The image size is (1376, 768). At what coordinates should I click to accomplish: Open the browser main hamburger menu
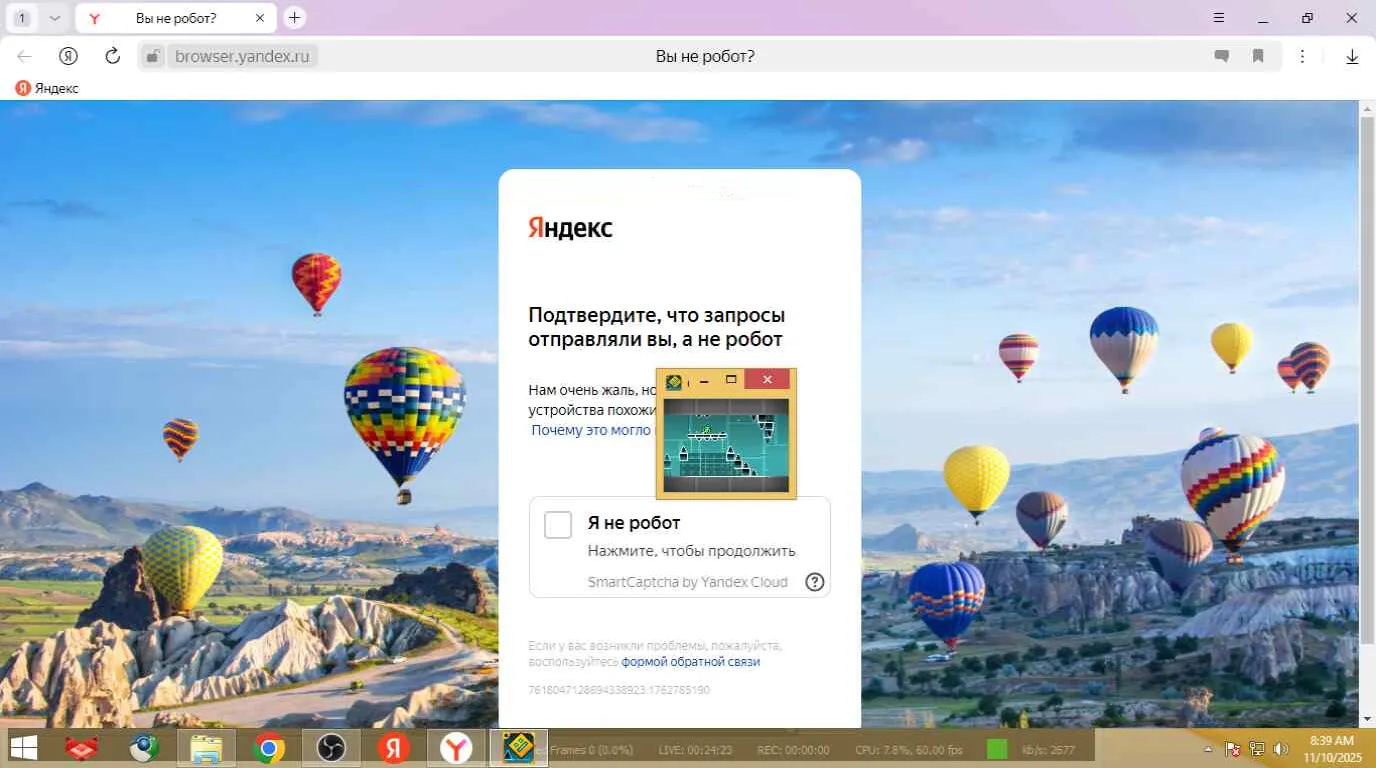pos(1218,18)
